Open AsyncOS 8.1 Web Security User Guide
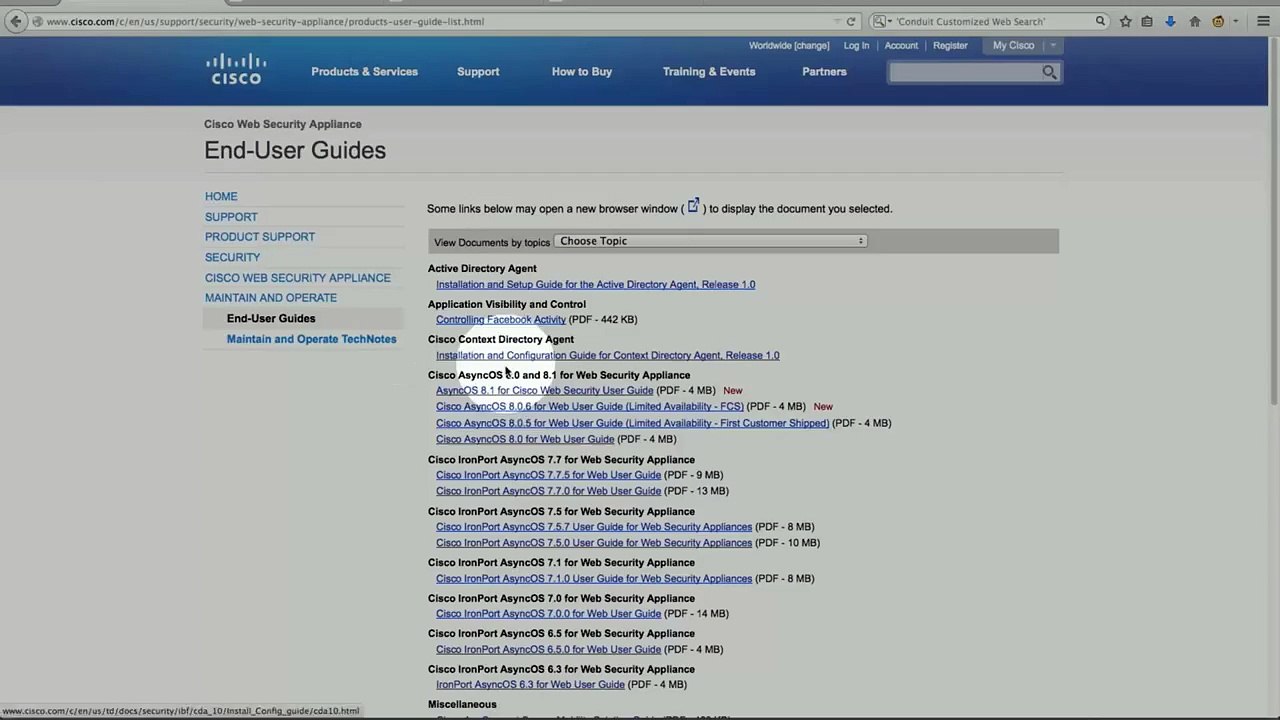Image resolution: width=1280 pixels, height=720 pixels. click(544, 391)
